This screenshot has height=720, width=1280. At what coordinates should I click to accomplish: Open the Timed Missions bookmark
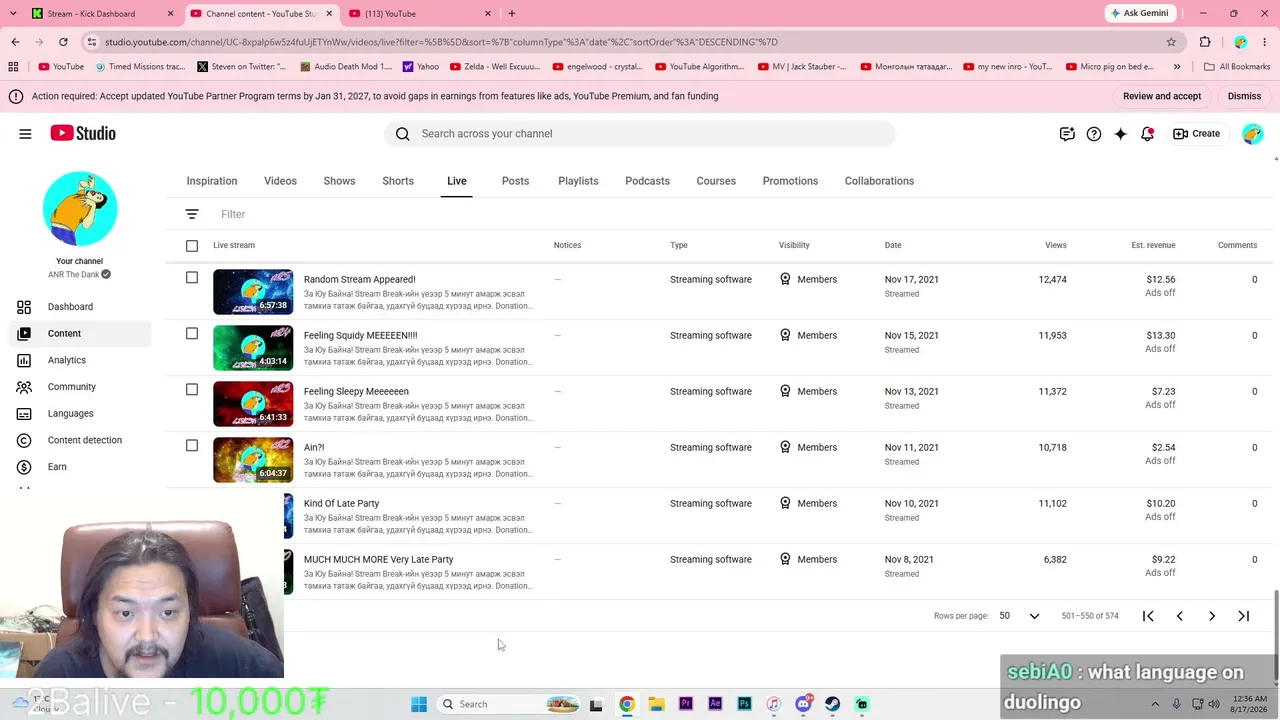[140, 67]
